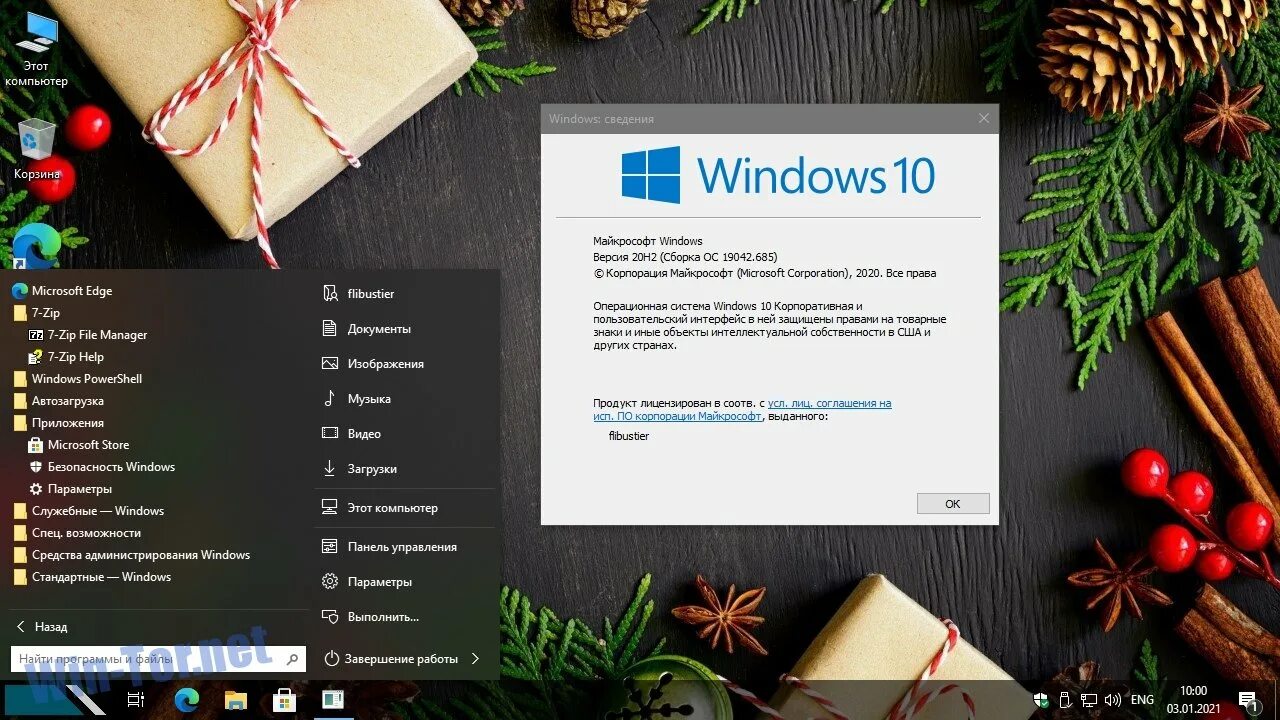Image resolution: width=1280 pixels, height=720 pixels.
Task: Select the Edge shortcut on desktop
Action: pos(36,246)
